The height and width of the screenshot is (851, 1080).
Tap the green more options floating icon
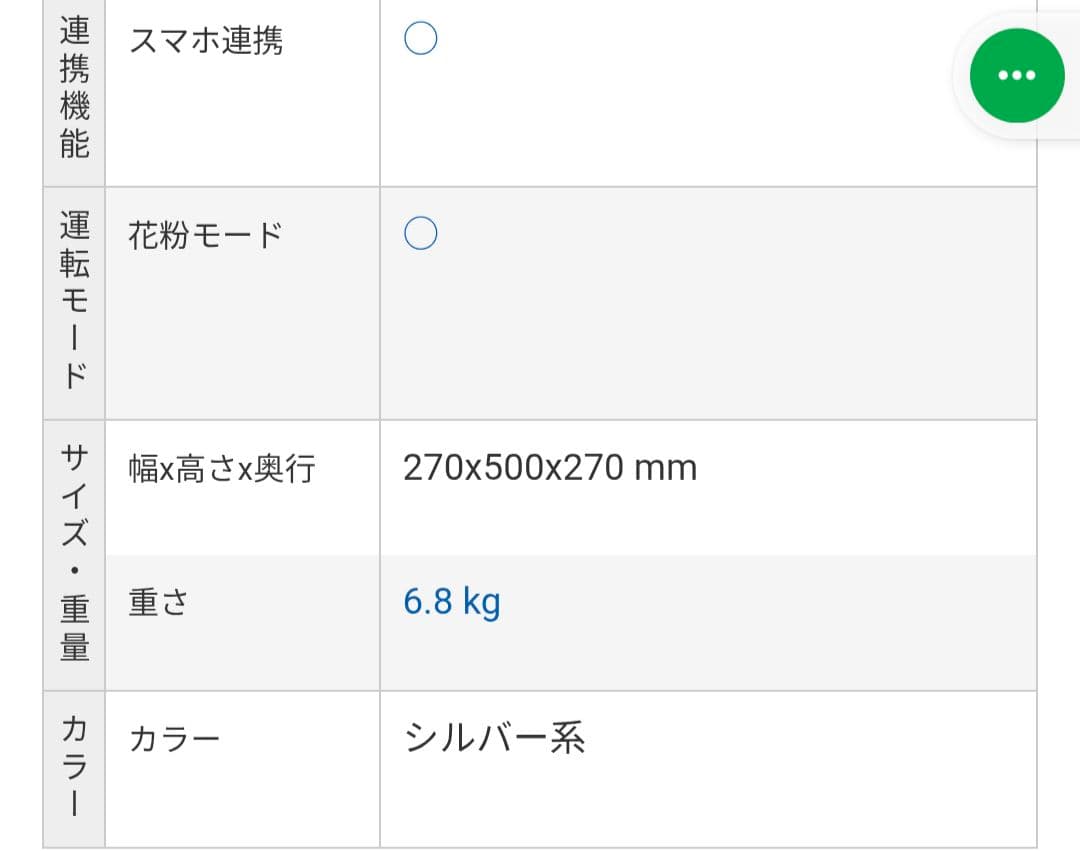pos(1016,75)
